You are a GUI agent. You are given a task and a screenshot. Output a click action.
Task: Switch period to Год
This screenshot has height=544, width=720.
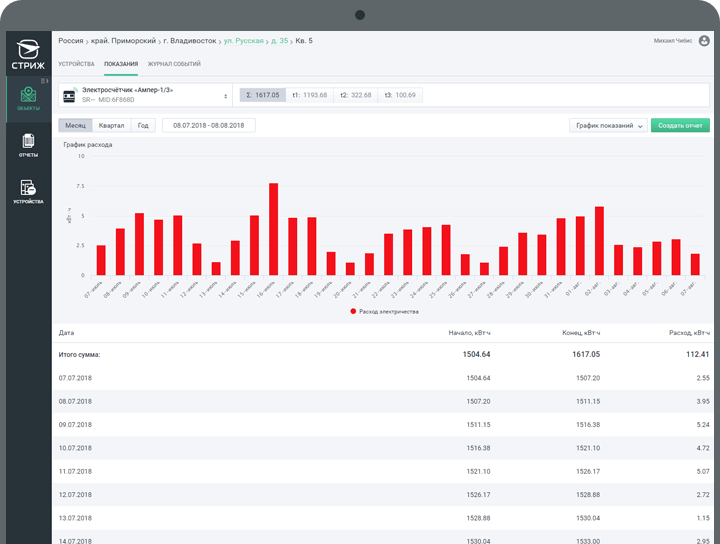click(144, 126)
